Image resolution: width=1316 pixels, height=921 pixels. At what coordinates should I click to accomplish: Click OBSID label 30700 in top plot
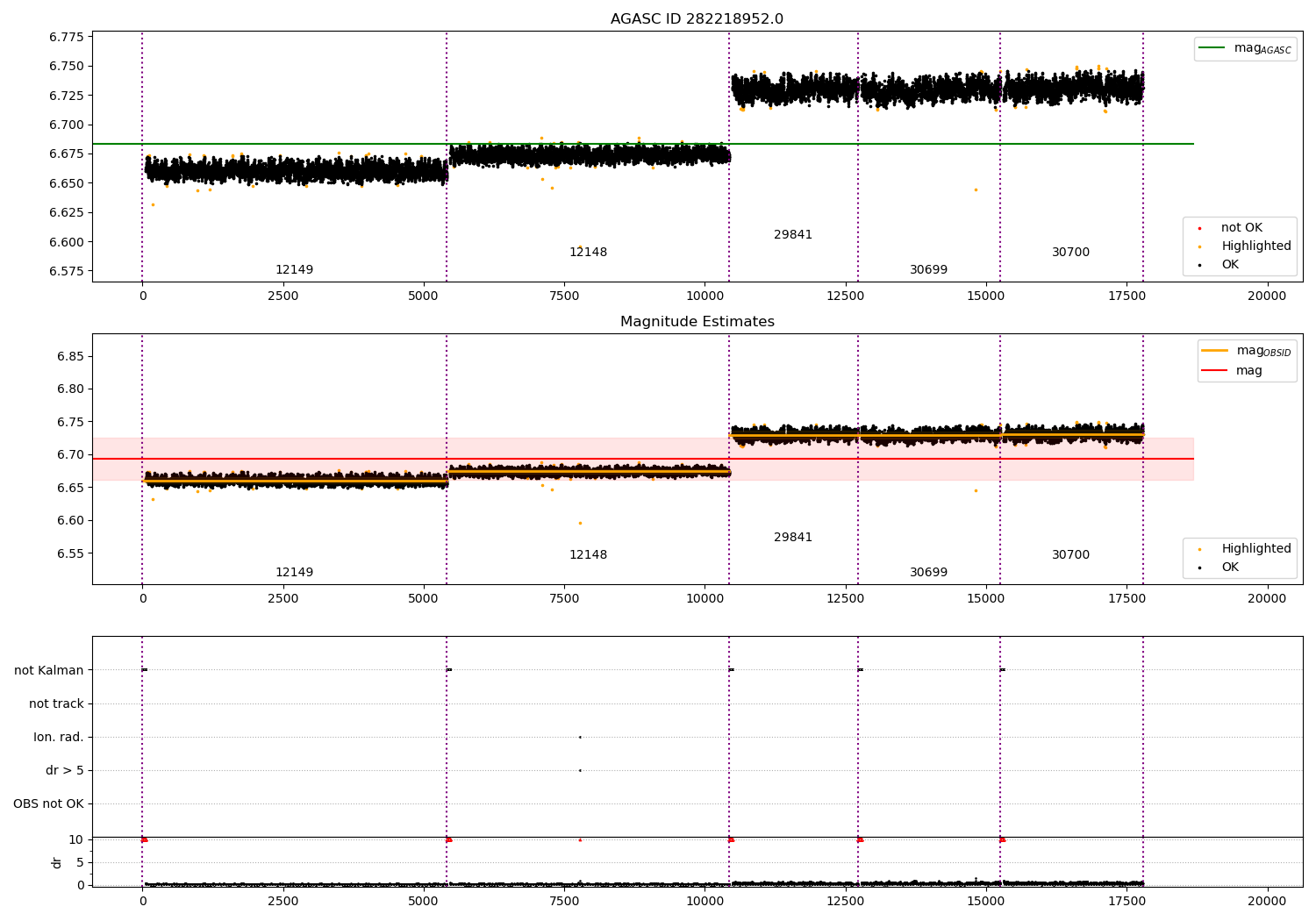click(x=1070, y=253)
